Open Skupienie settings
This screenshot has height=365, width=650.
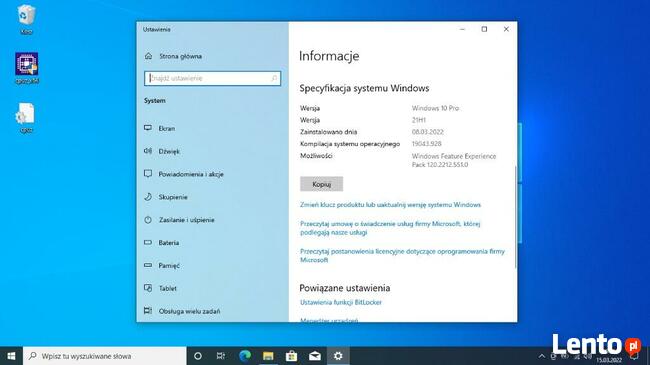[x=166, y=197]
